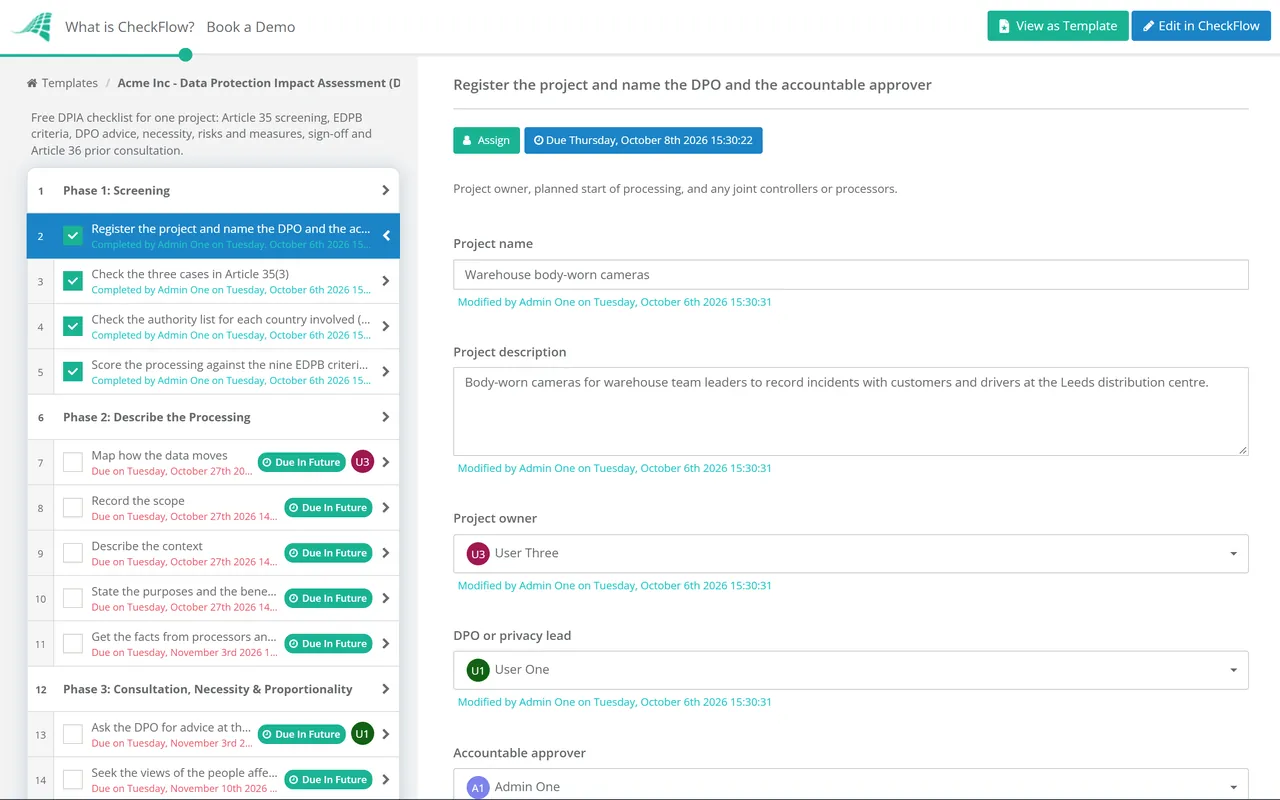Viewport: 1280px width, 800px height.
Task: Expand Phase 2: Describe the Processing chevron
Action: [386, 417]
